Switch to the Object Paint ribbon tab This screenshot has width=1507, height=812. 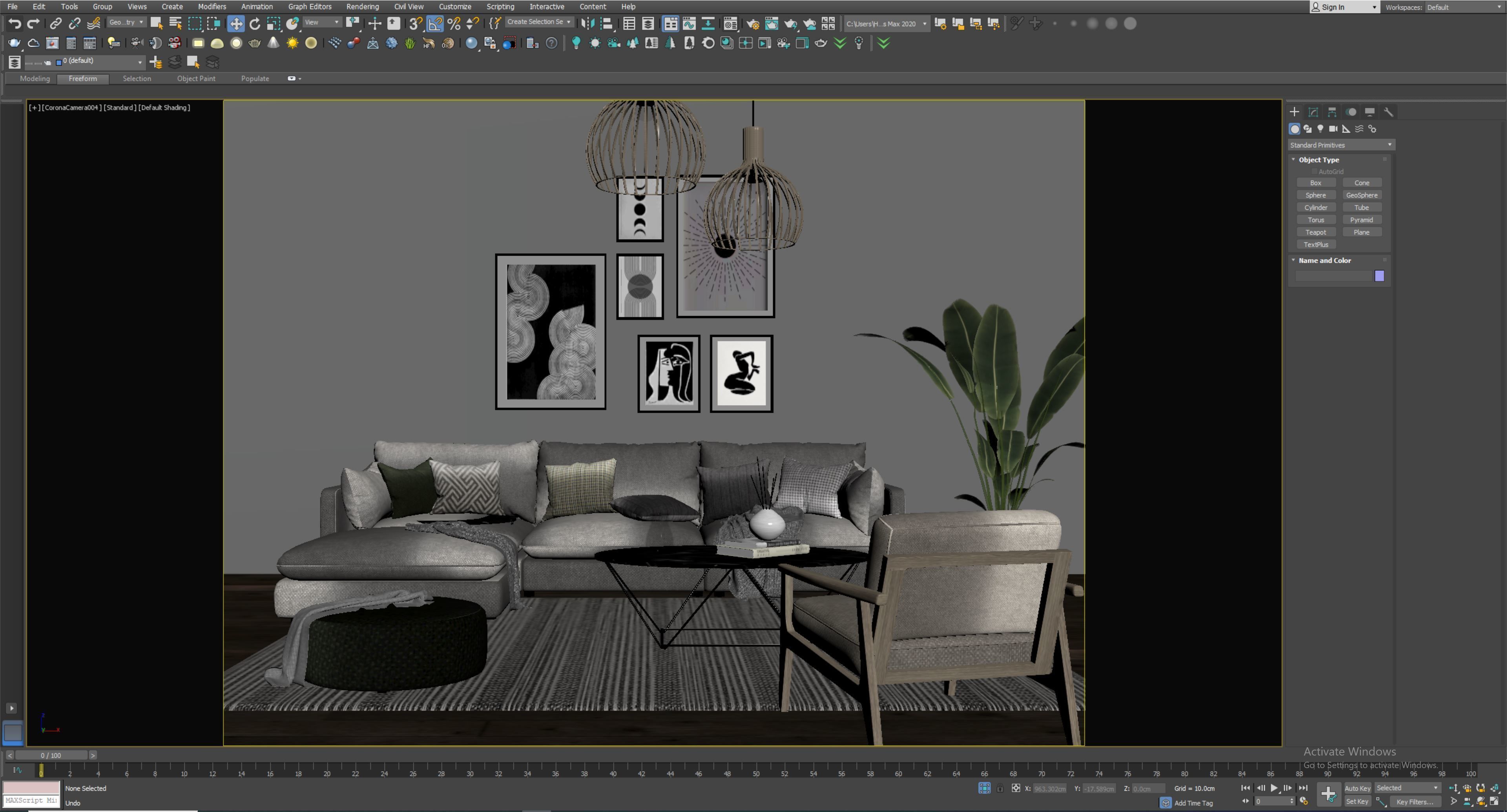tap(196, 78)
